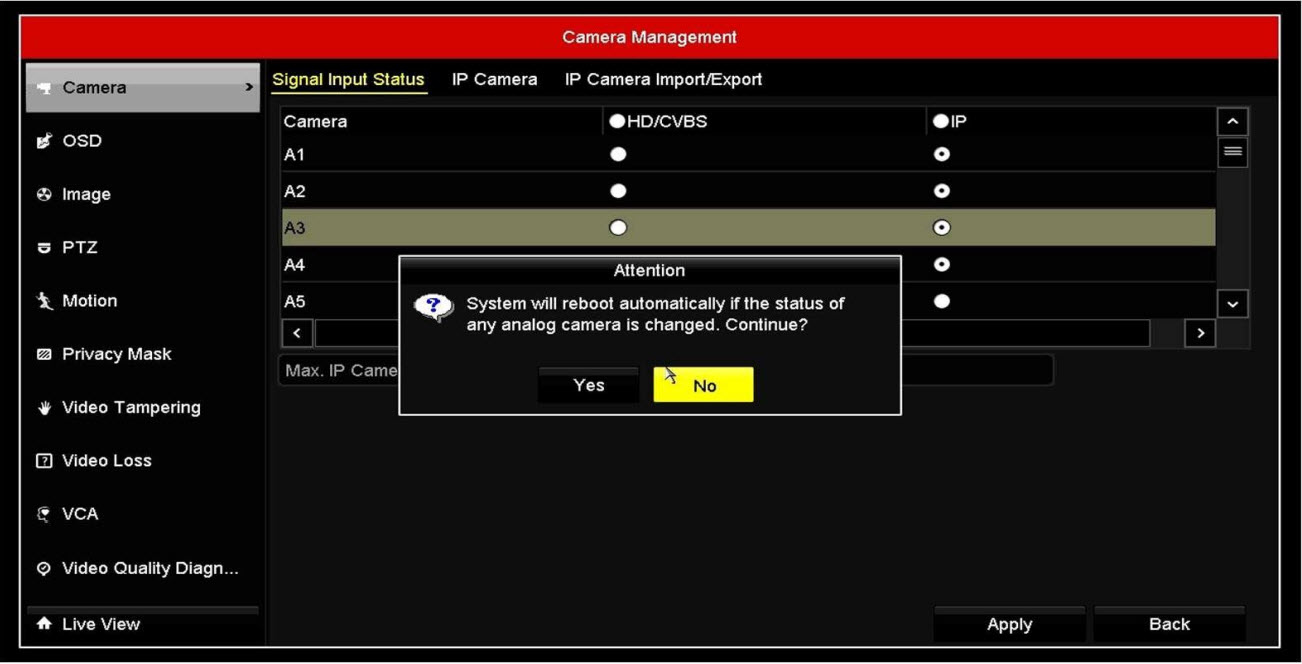The image size is (1302, 664).
Task: Click the OSD icon in sidebar
Action: (43, 142)
